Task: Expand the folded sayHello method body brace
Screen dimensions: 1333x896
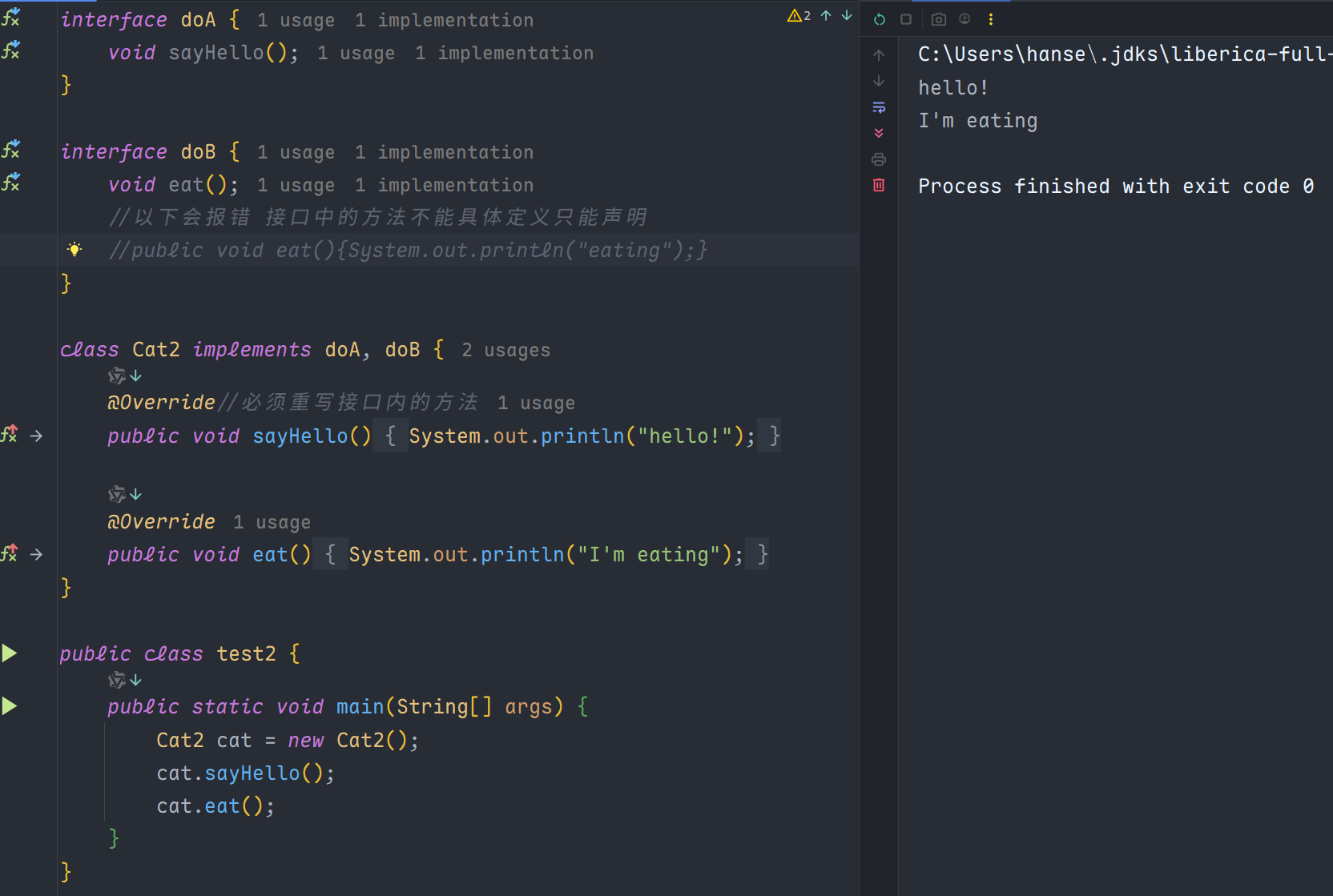Action: [x=391, y=436]
